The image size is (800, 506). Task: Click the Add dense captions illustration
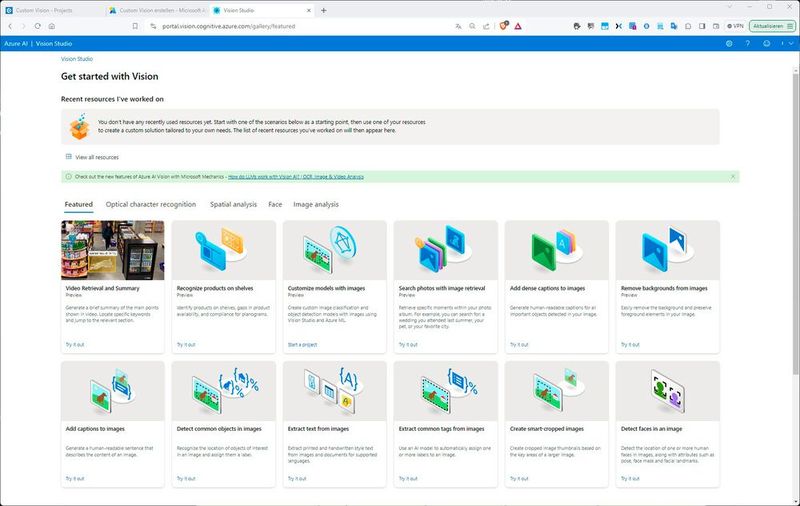click(557, 250)
